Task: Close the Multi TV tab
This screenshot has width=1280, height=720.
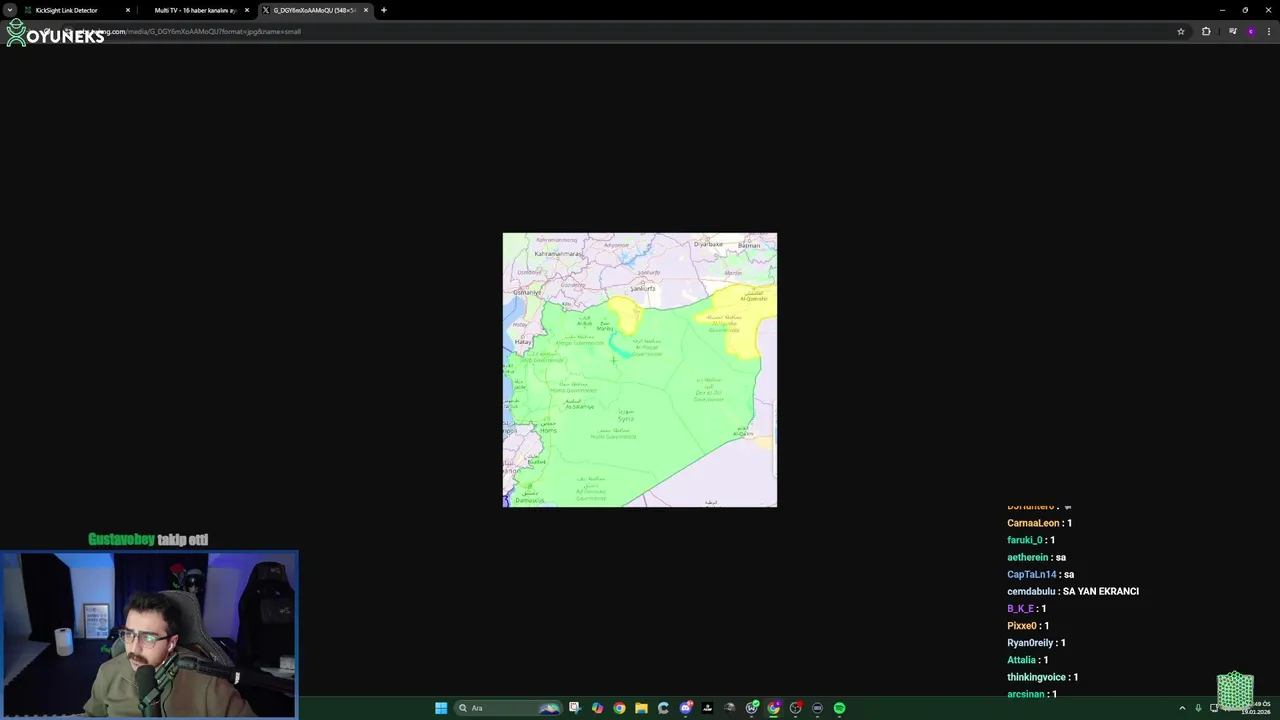Action: (247, 10)
